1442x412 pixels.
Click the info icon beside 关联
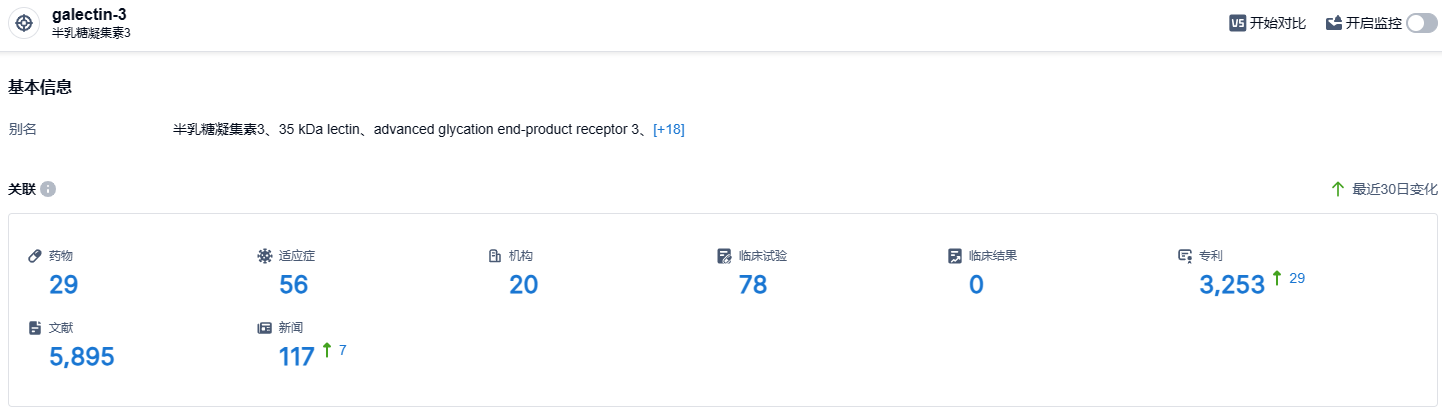tap(48, 189)
